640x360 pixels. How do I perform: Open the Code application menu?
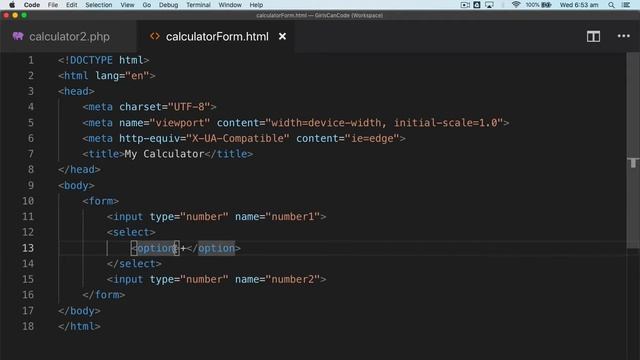(32, 5)
